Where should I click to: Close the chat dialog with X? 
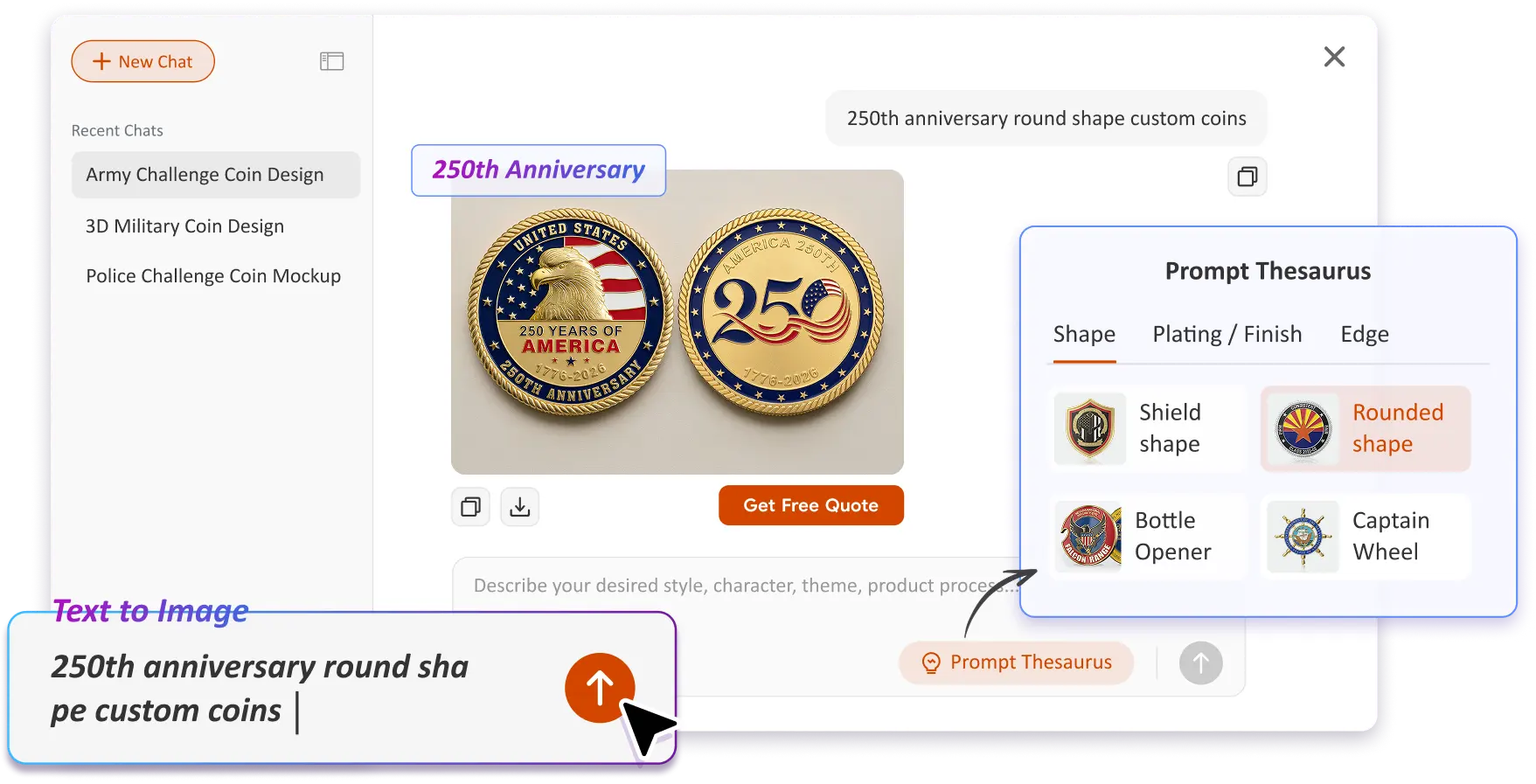(x=1334, y=57)
